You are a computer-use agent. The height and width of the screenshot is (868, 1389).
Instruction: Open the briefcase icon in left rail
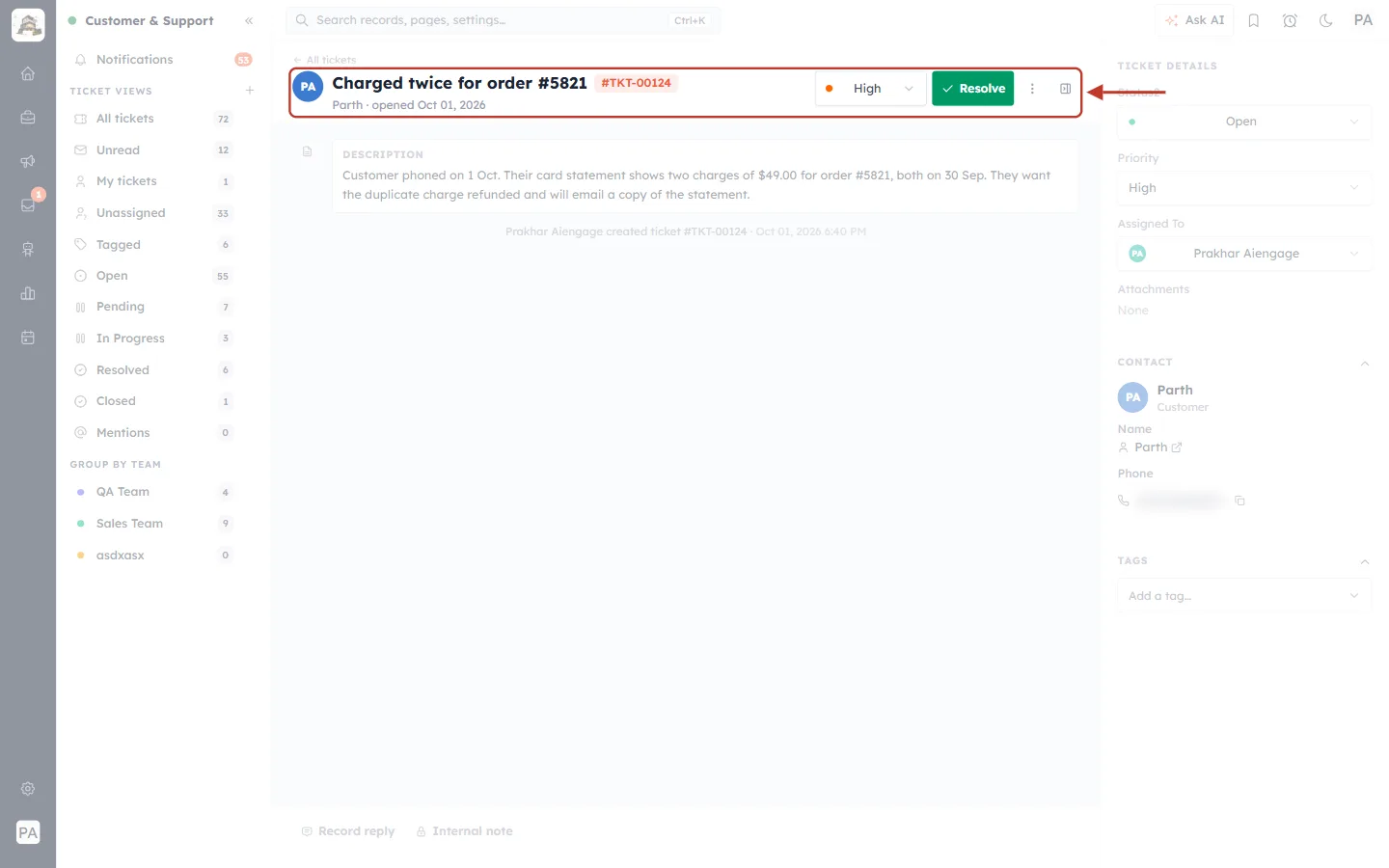[28, 118]
